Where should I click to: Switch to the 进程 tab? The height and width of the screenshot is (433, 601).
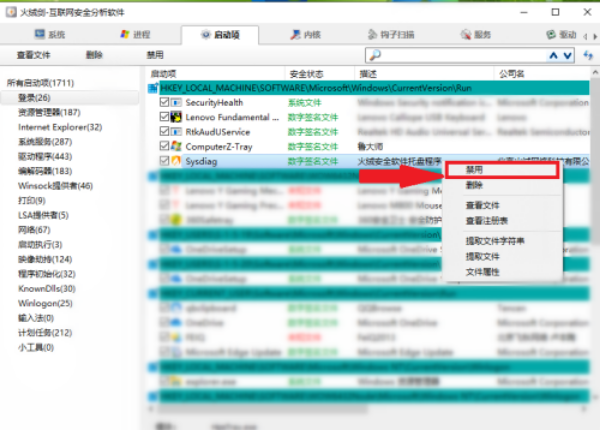click(x=135, y=35)
